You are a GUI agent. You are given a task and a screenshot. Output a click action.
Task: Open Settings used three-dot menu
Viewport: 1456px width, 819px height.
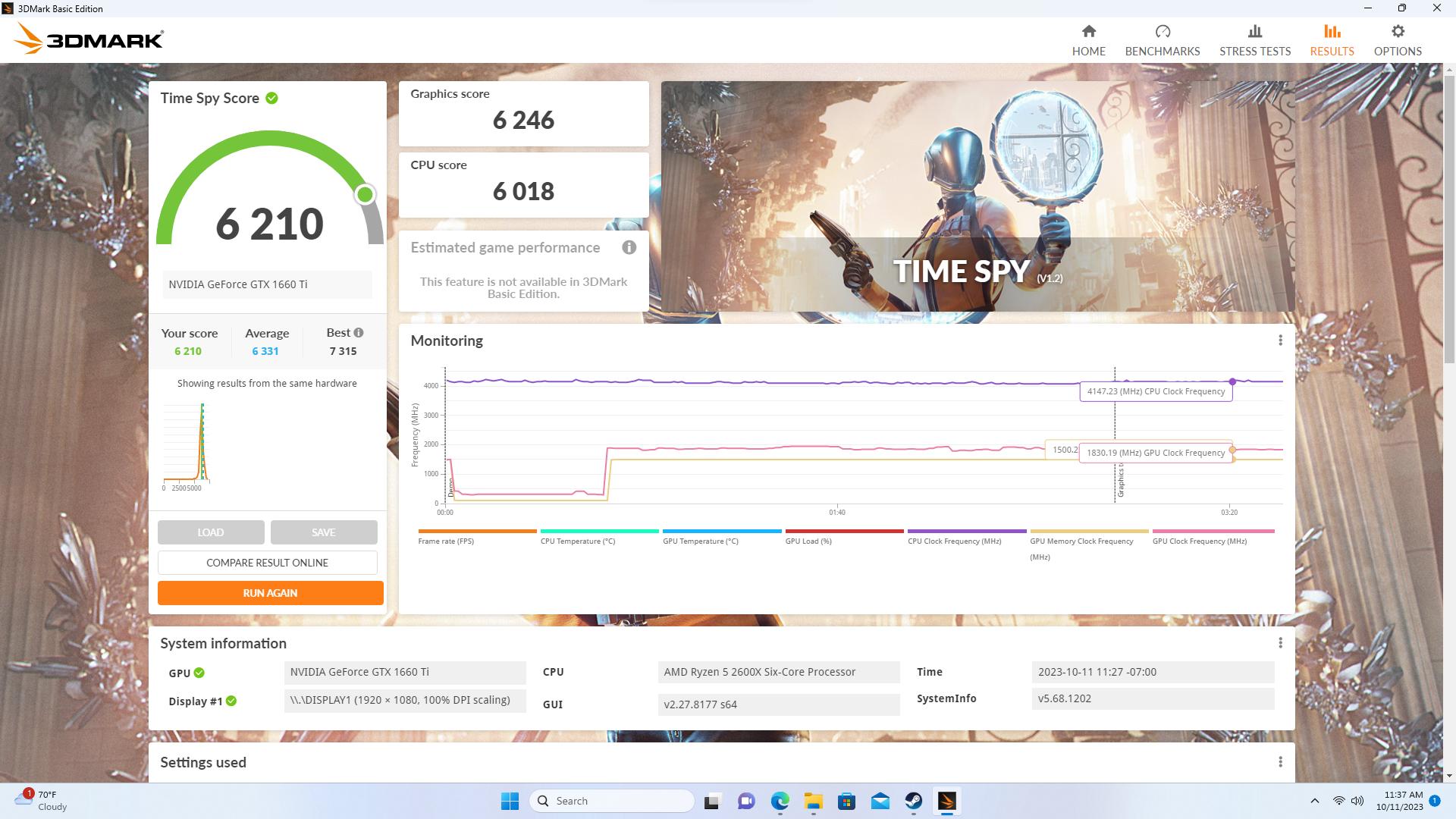1280,762
